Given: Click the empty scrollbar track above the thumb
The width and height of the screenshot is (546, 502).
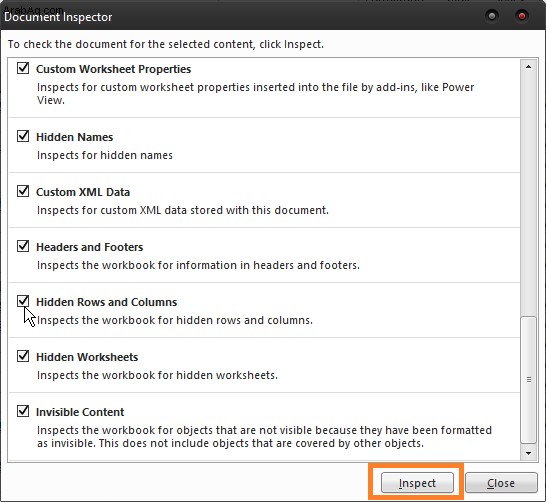Looking at the screenshot, I should coord(528,195).
